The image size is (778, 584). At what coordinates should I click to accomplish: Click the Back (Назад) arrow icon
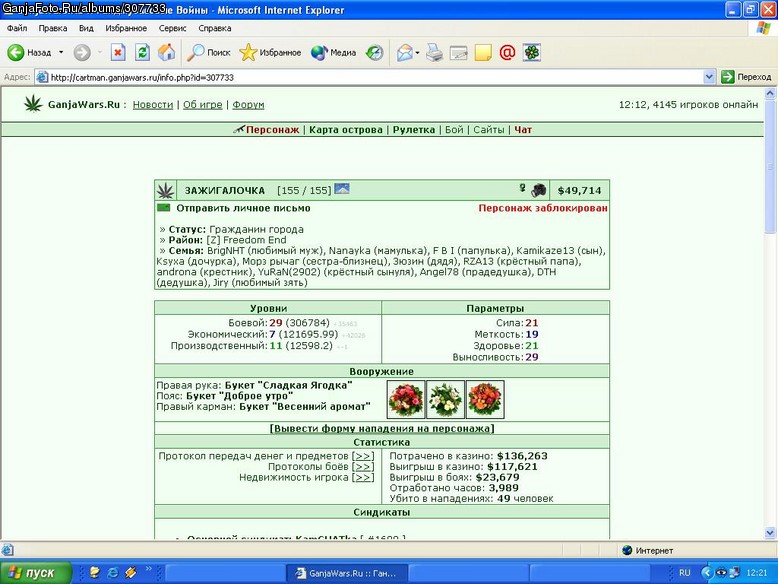pyautogui.click(x=15, y=52)
